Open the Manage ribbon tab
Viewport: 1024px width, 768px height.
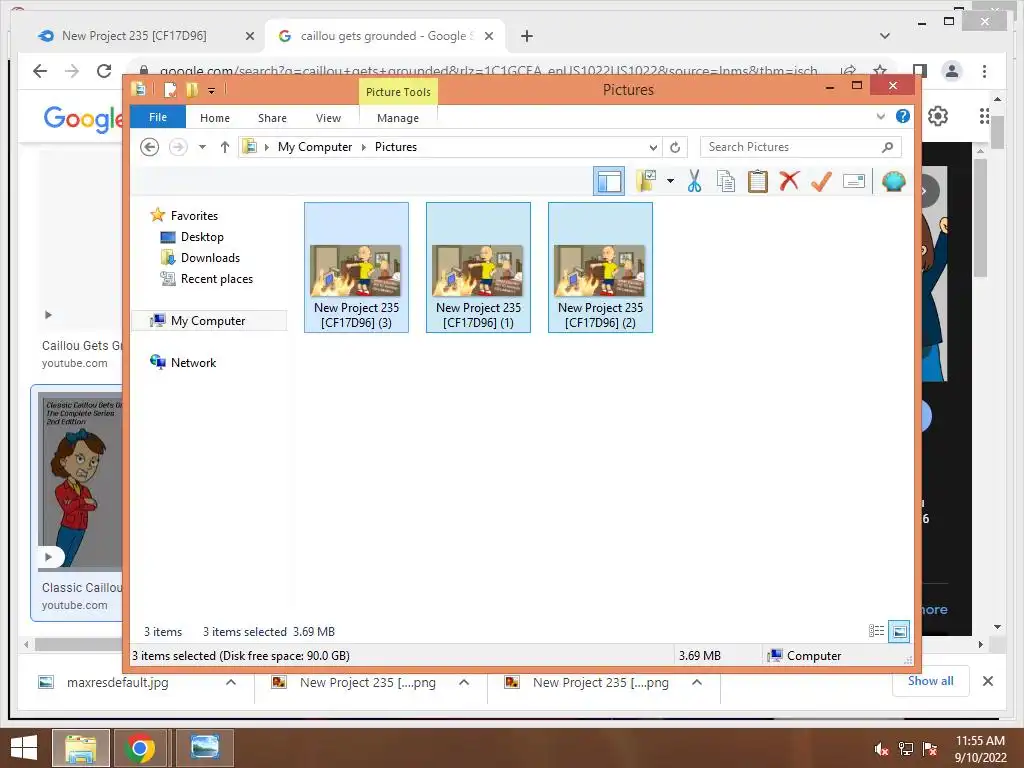(398, 118)
